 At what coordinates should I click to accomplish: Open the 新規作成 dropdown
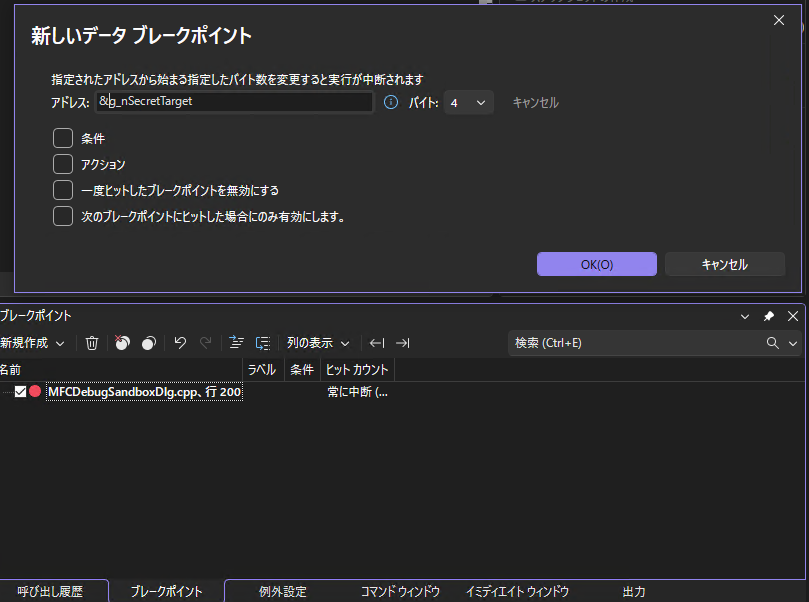tap(32, 343)
